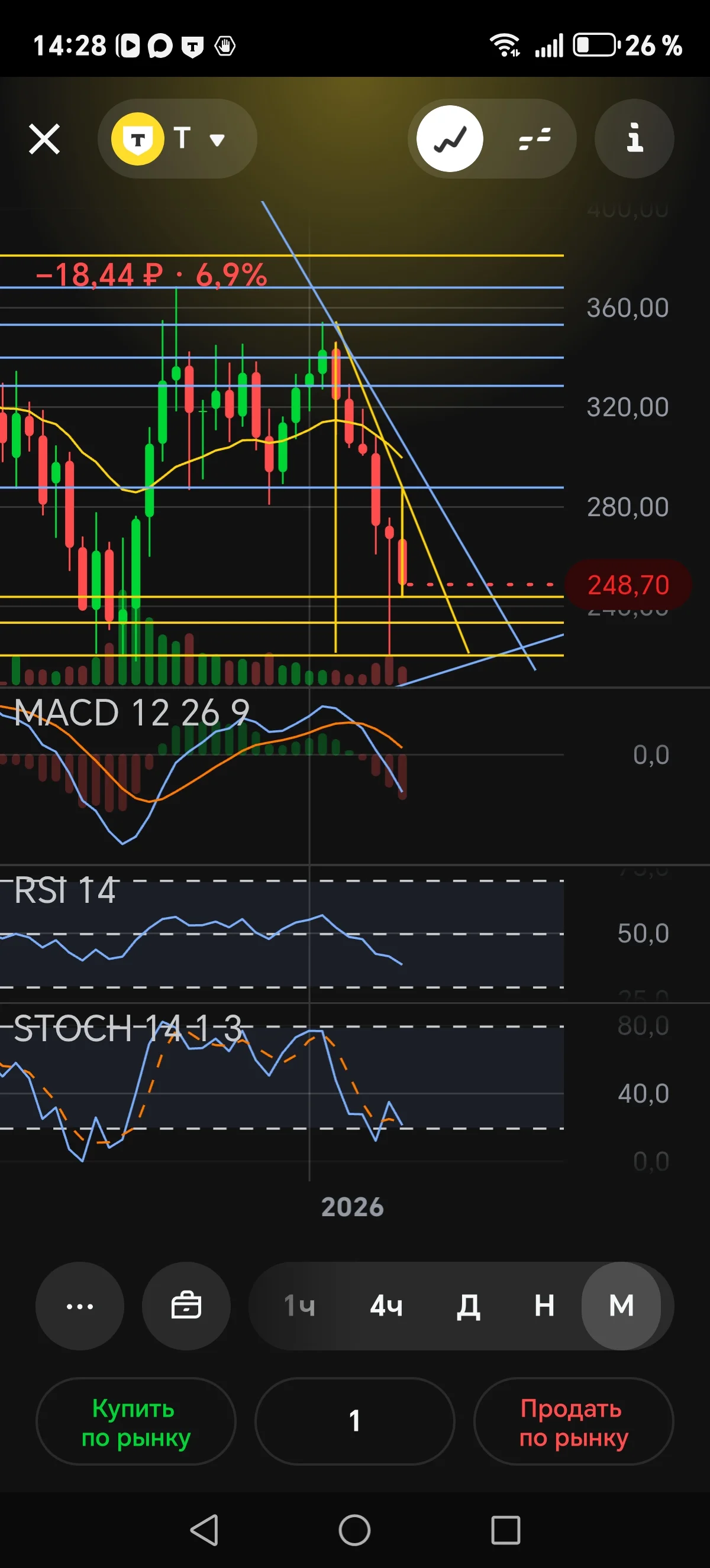Tap the RSI 14 indicator label
Viewport: 710px width, 1568px height.
pyautogui.click(x=64, y=890)
